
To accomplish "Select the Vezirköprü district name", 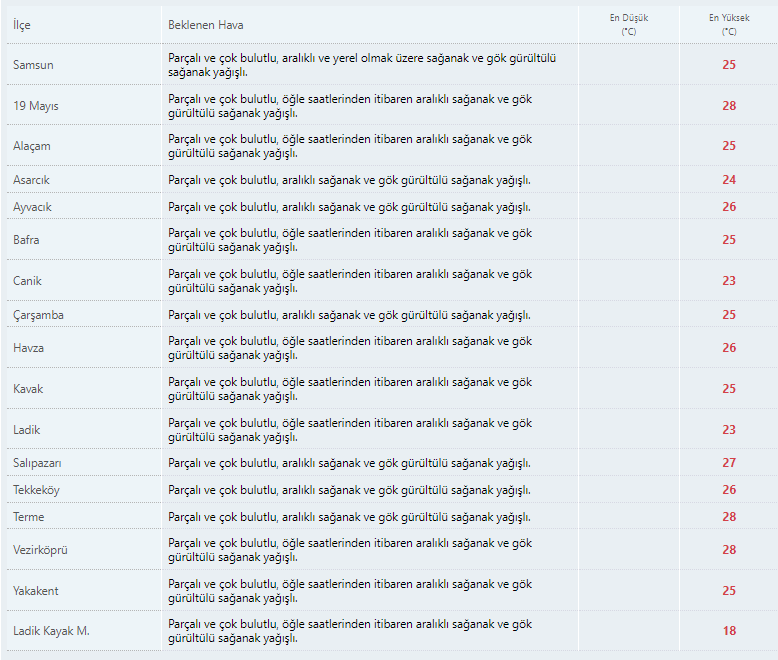I will point(40,550).
